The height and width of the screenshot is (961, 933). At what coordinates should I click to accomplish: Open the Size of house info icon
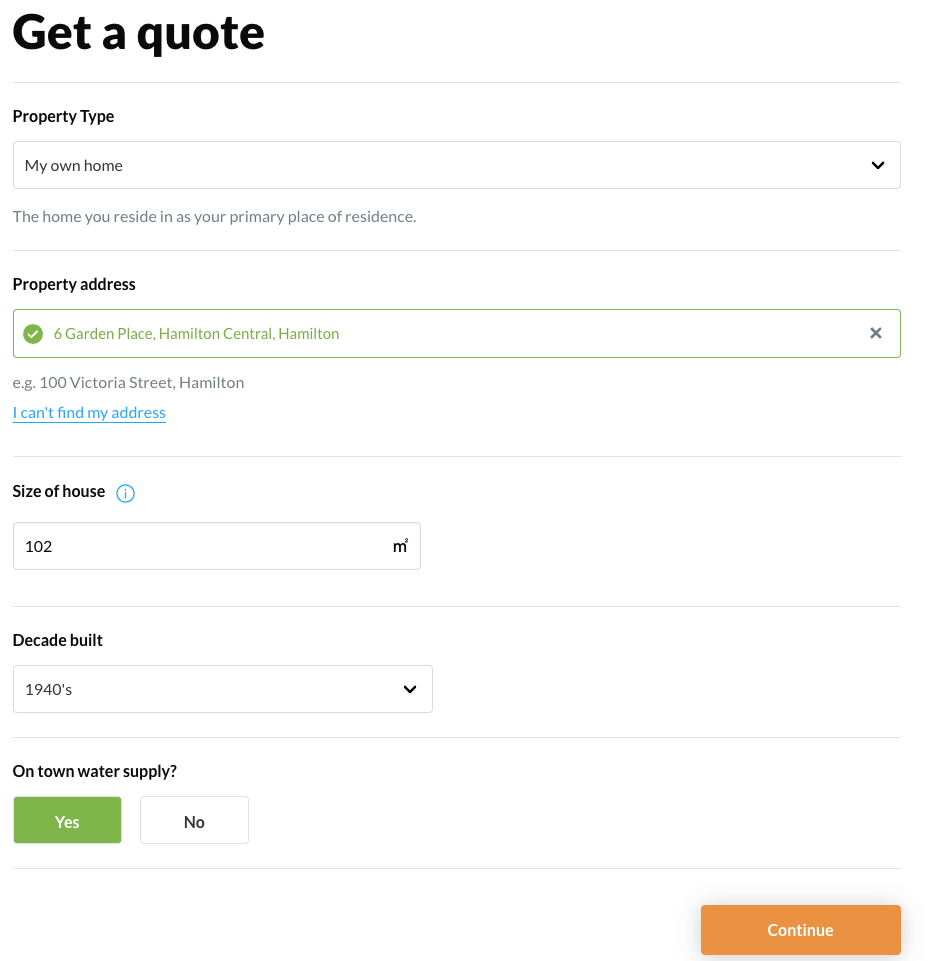pos(126,492)
